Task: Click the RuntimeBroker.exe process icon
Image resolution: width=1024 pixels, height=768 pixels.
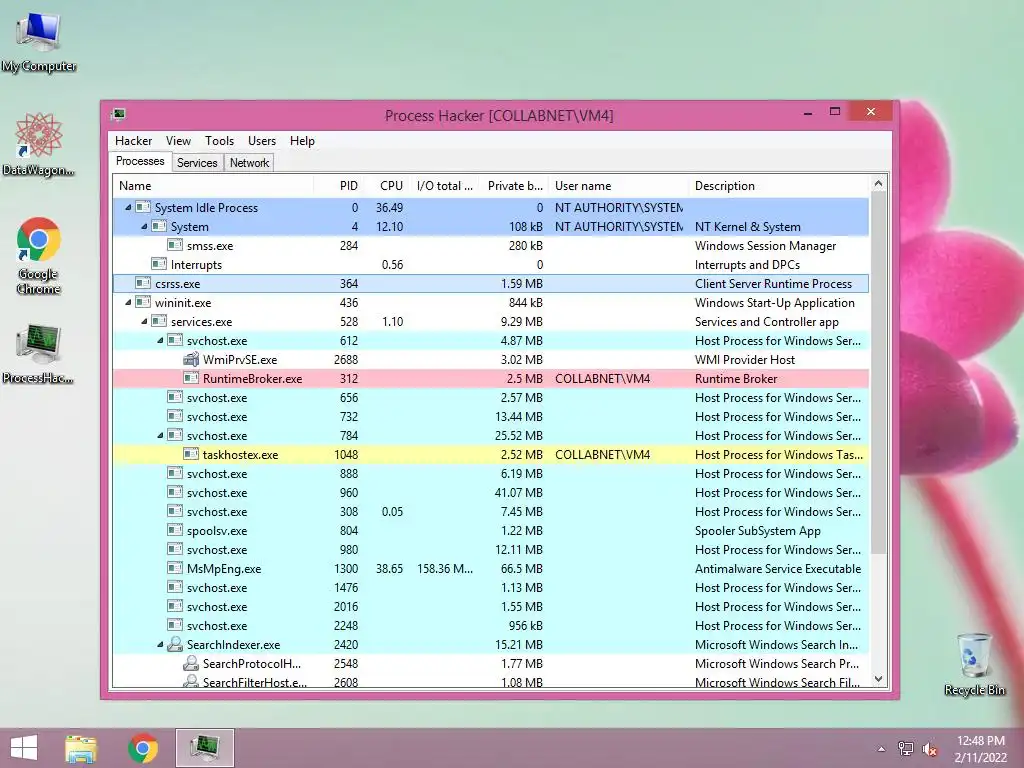Action: [x=191, y=378]
